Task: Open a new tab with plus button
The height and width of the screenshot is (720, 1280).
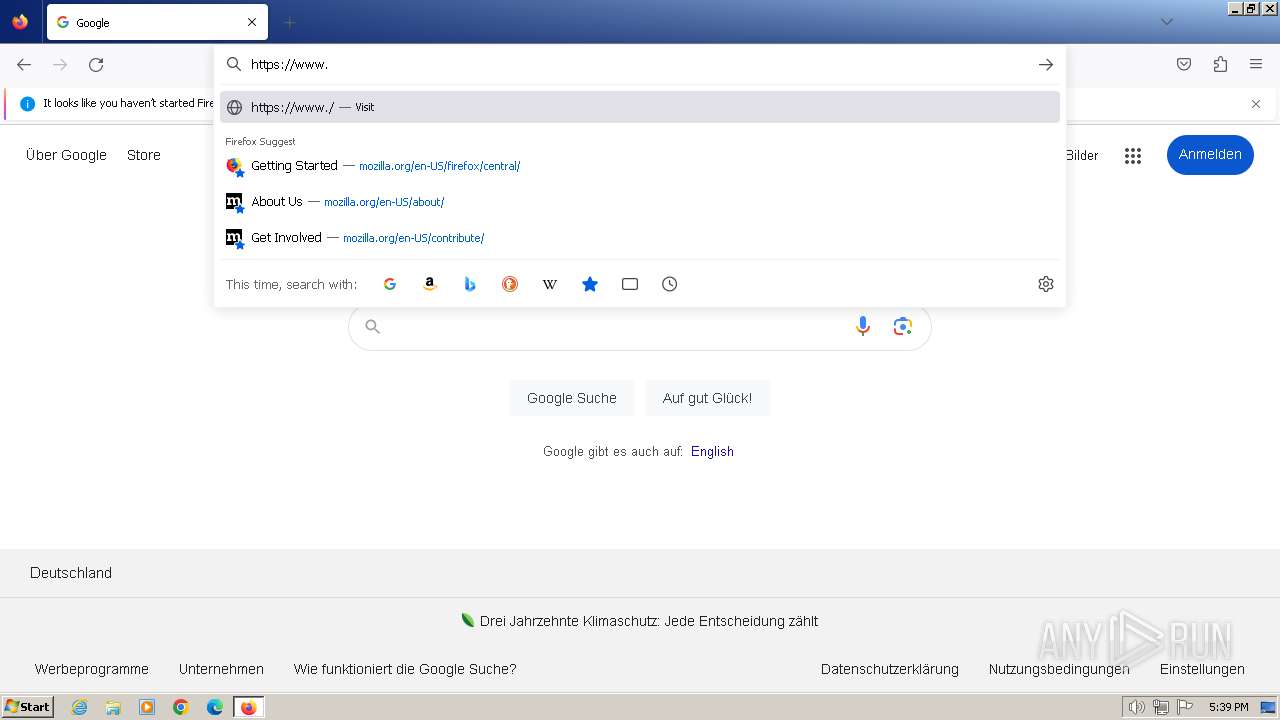Action: tap(289, 22)
